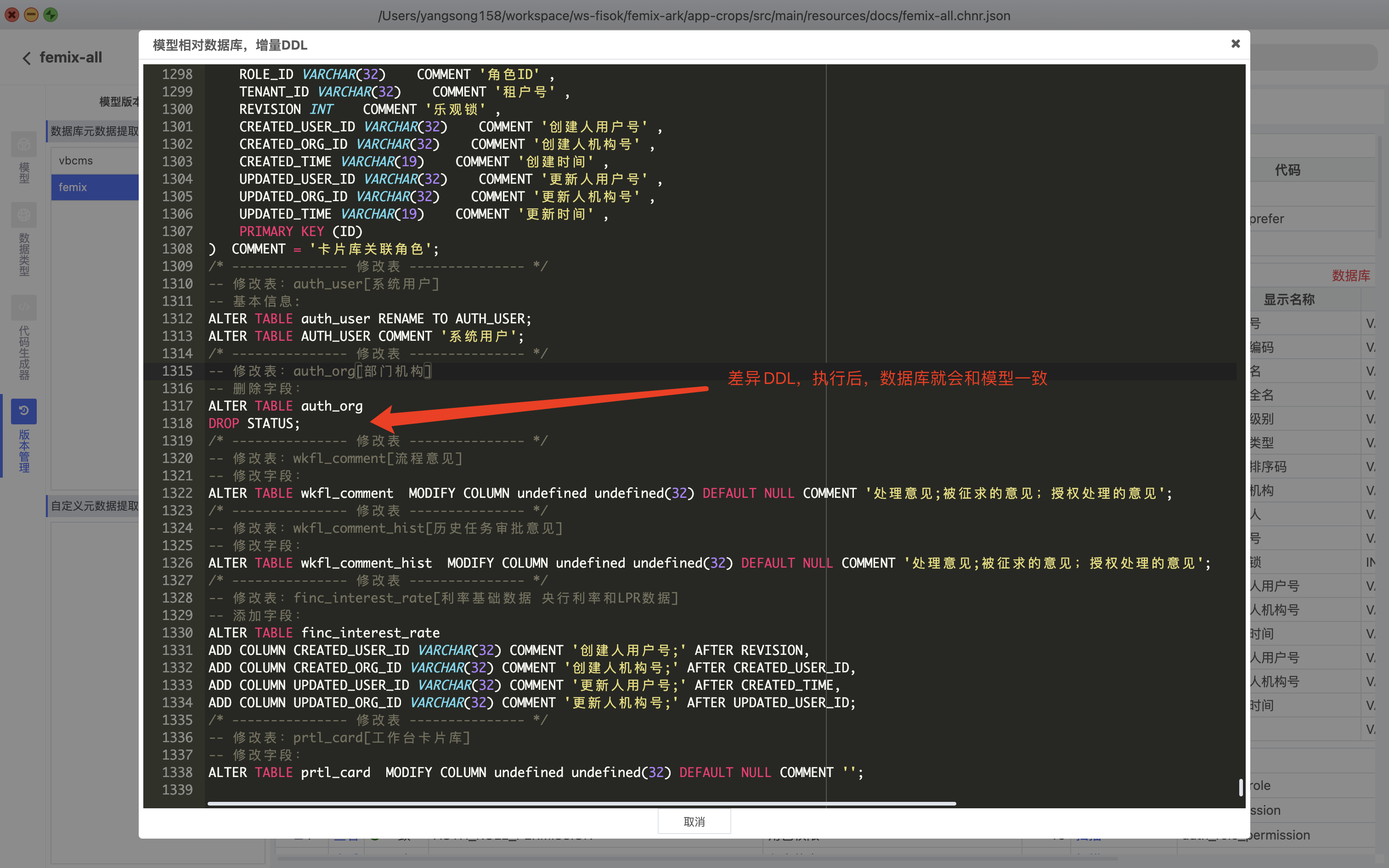Click the code editor horizontal scrollbar

tap(581, 803)
